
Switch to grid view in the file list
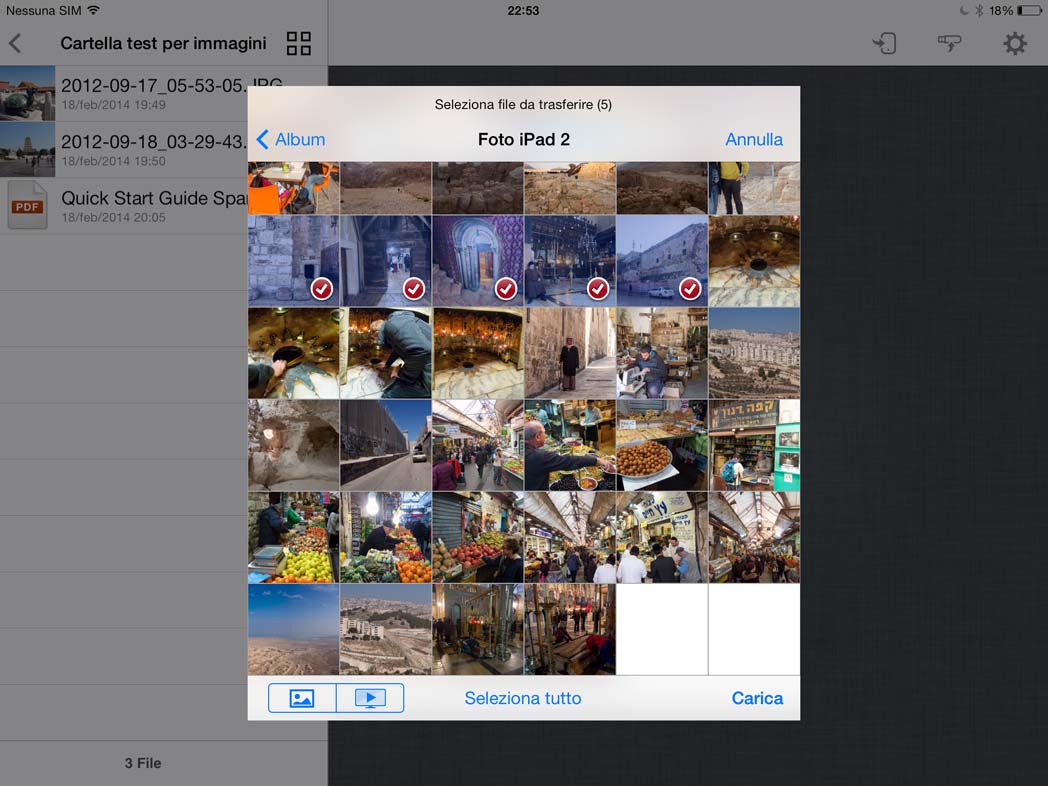tap(298, 43)
